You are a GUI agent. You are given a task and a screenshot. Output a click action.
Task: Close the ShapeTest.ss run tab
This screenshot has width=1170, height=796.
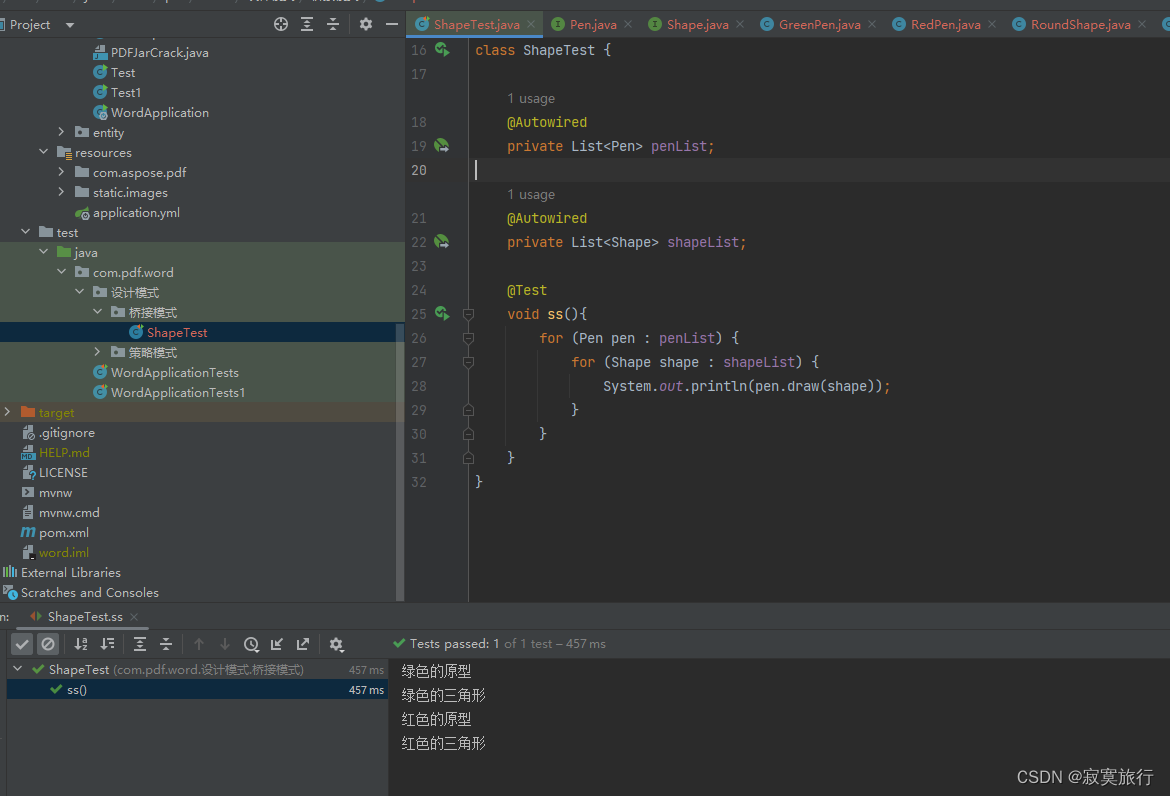134,617
